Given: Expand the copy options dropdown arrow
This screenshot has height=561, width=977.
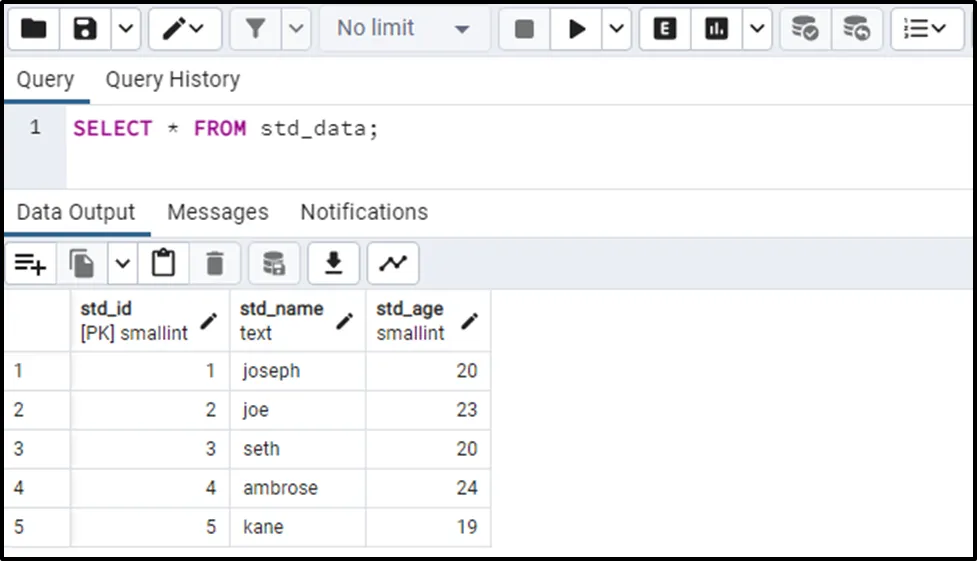Looking at the screenshot, I should (x=122, y=264).
